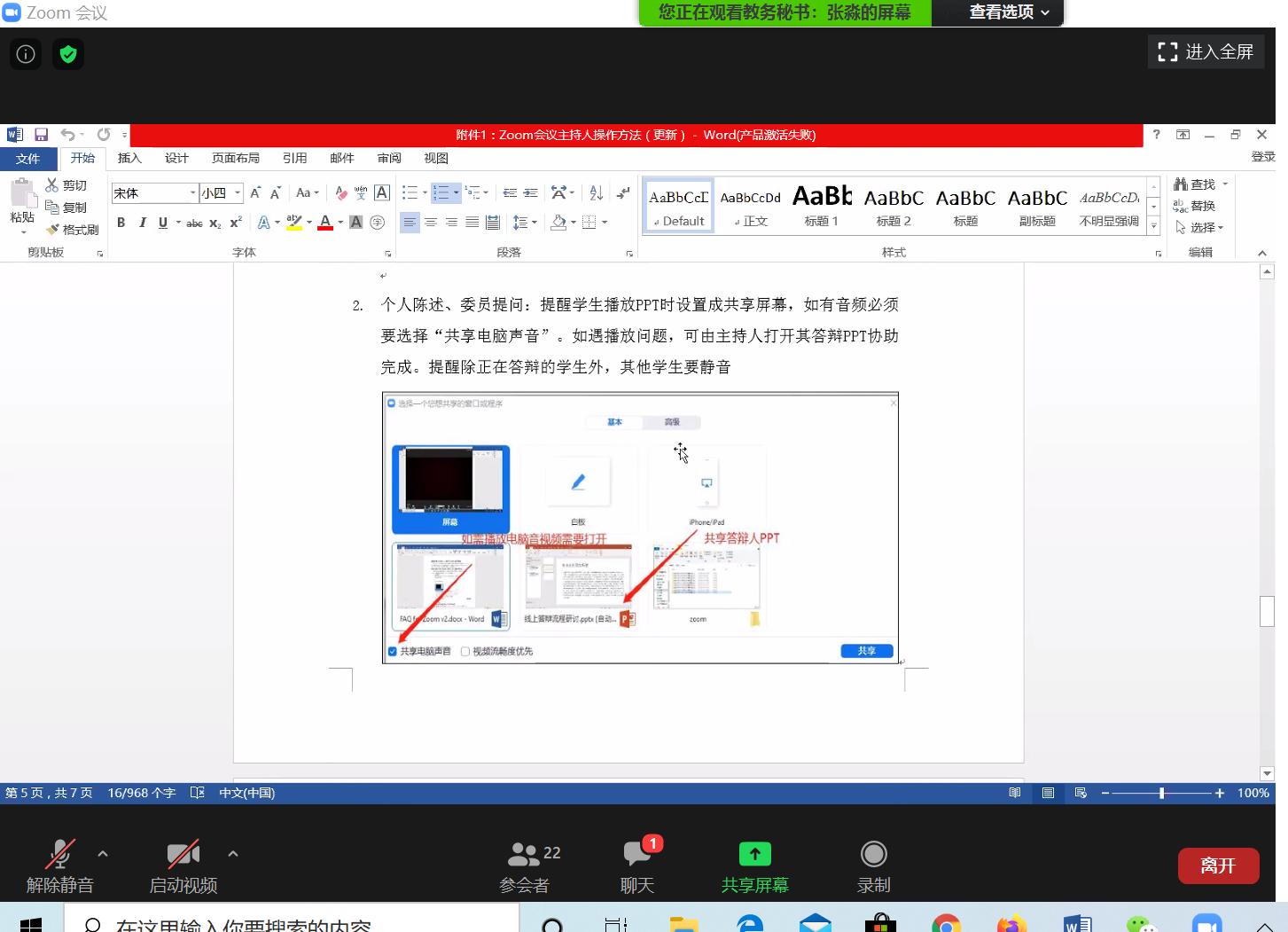The image size is (1288, 932).
Task: Click the bullet list icon
Action: click(x=409, y=192)
